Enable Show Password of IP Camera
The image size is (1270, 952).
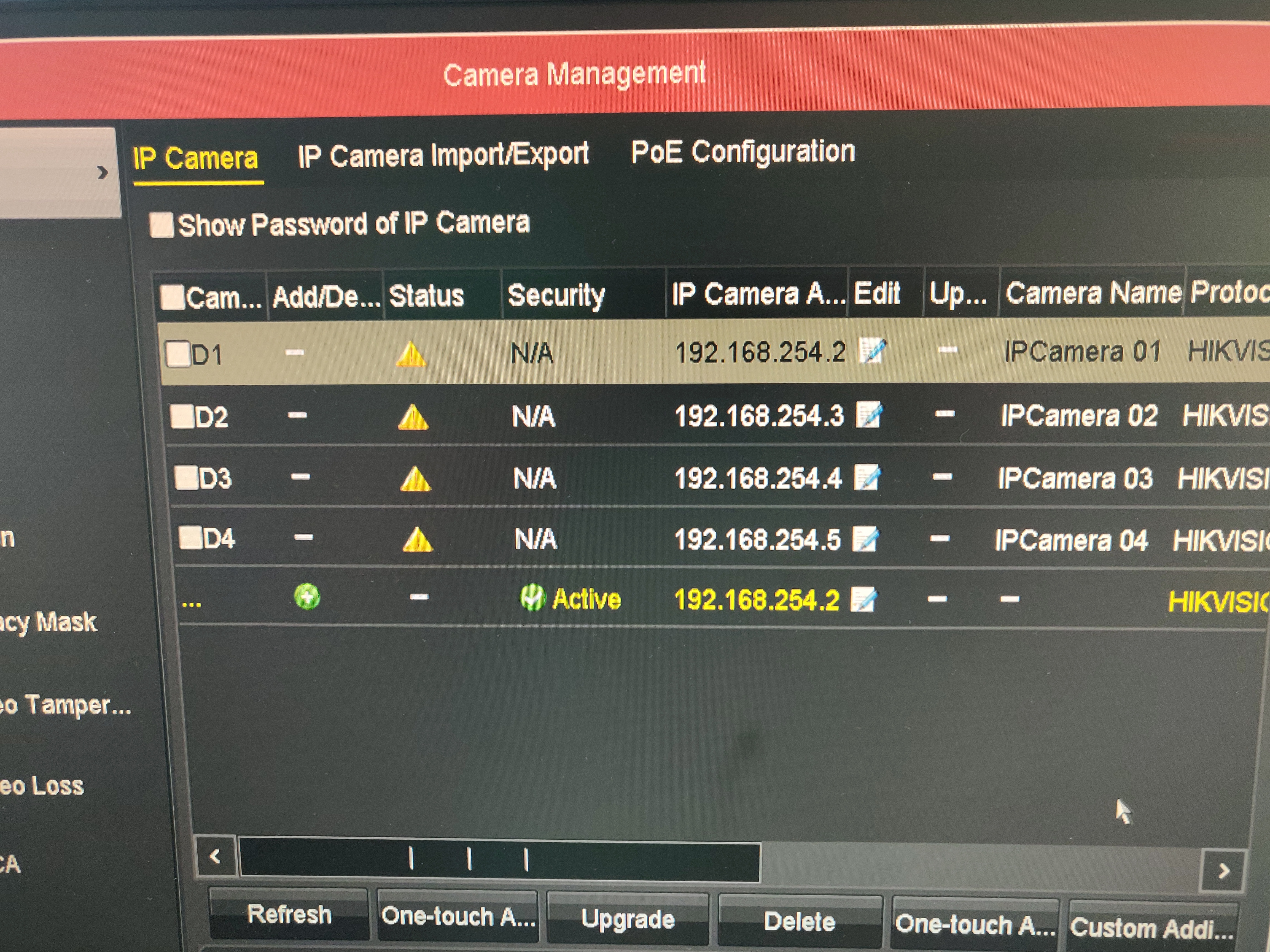click(161, 225)
